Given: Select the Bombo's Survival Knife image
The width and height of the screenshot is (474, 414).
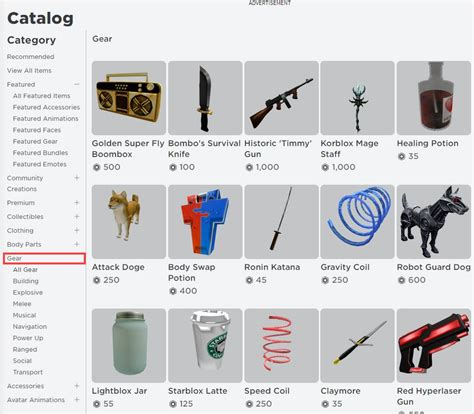Looking at the screenshot, I should [205, 98].
